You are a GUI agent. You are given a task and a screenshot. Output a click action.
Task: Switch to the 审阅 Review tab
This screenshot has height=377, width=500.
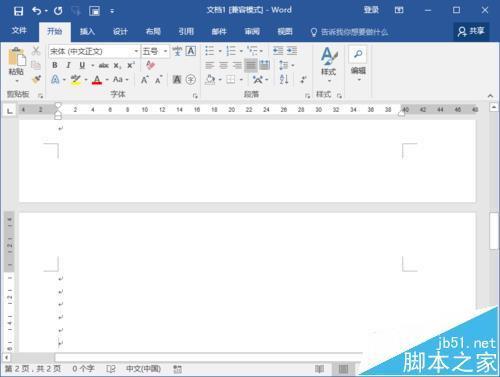coord(252,32)
